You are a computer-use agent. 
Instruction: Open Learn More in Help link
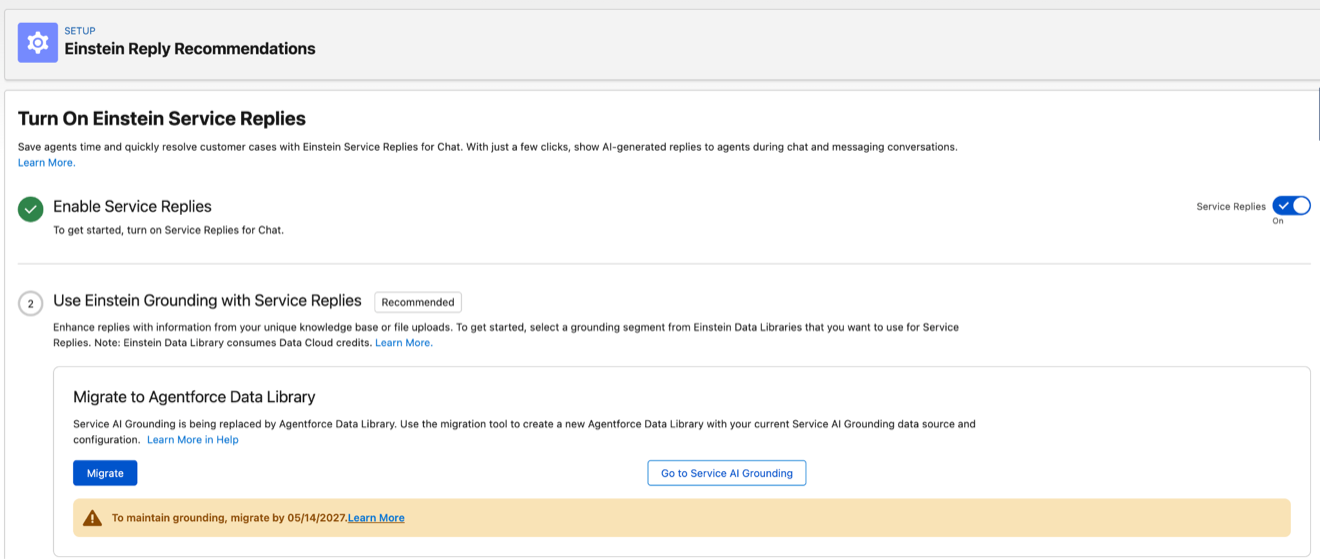coord(193,439)
